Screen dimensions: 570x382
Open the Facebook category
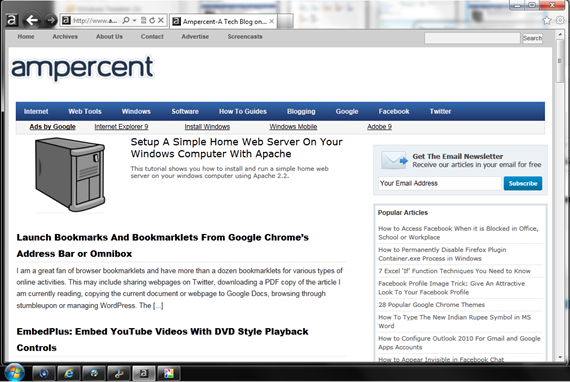(394, 112)
